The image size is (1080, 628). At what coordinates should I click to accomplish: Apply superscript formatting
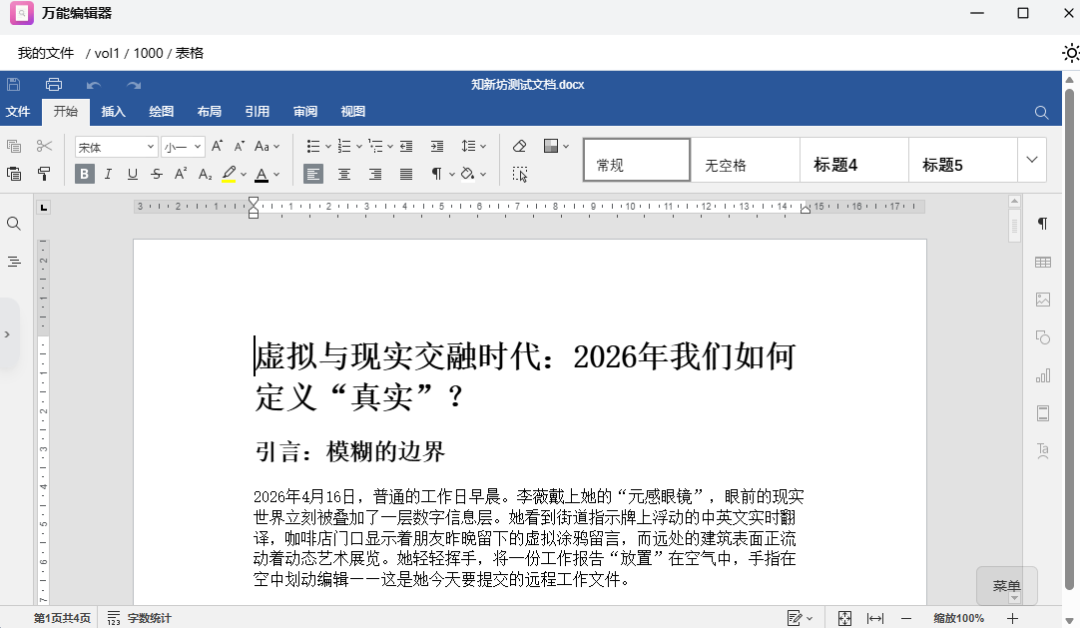(180, 174)
